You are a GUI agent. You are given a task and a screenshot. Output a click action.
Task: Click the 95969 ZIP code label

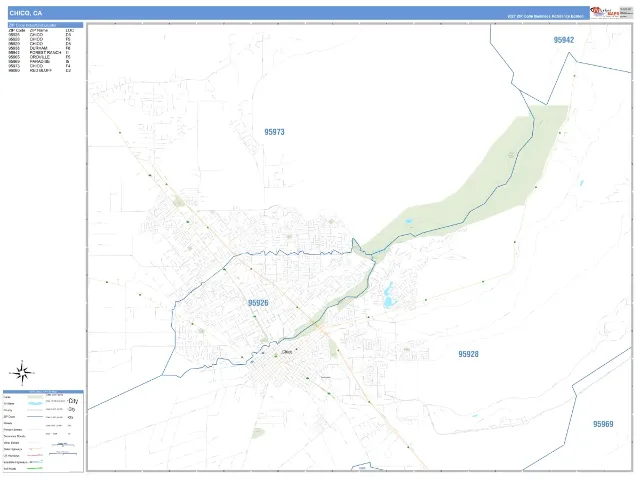pyautogui.click(x=603, y=424)
